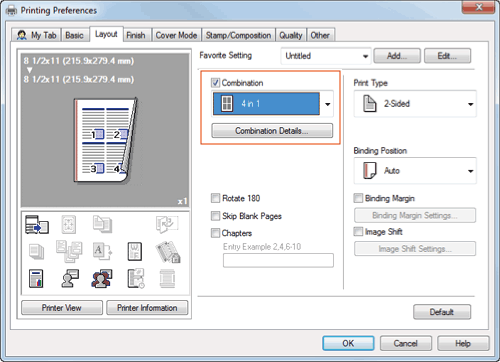This screenshot has height=362, width=500.
Task: Open the Quality tab
Action: pos(291,35)
